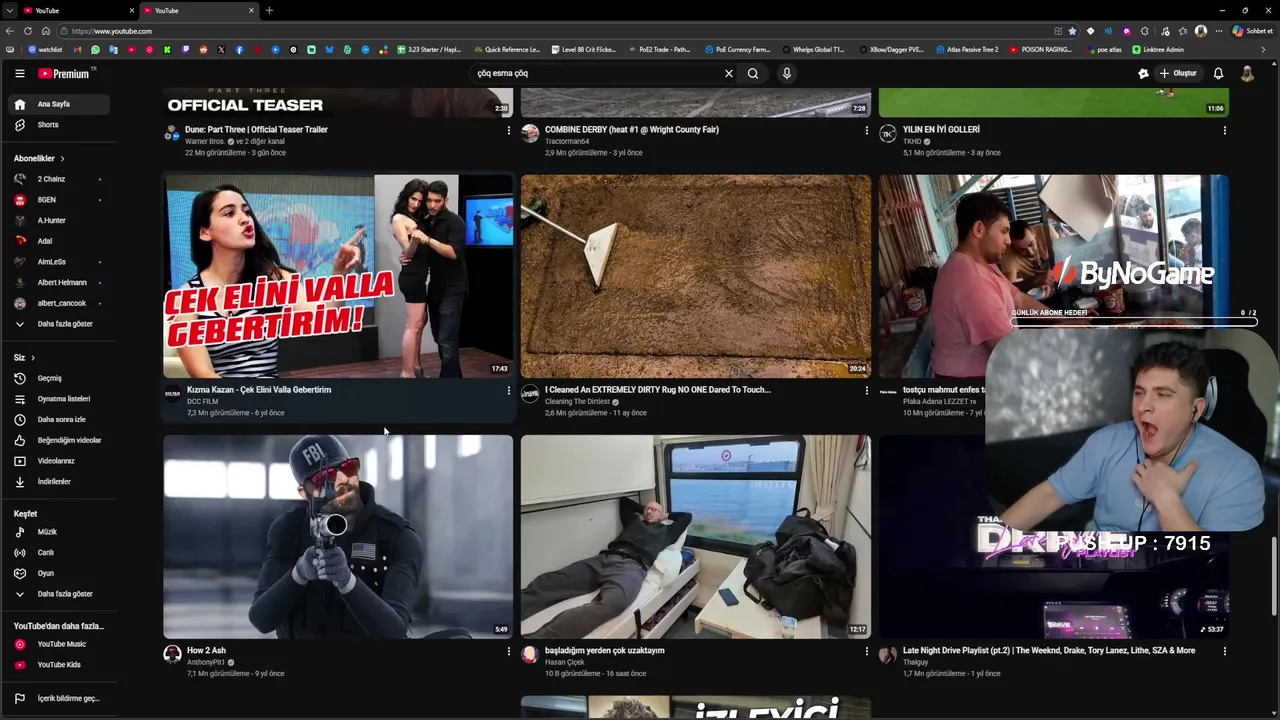Open more options for EXTREMELY DIRTY Rug video

(866, 390)
